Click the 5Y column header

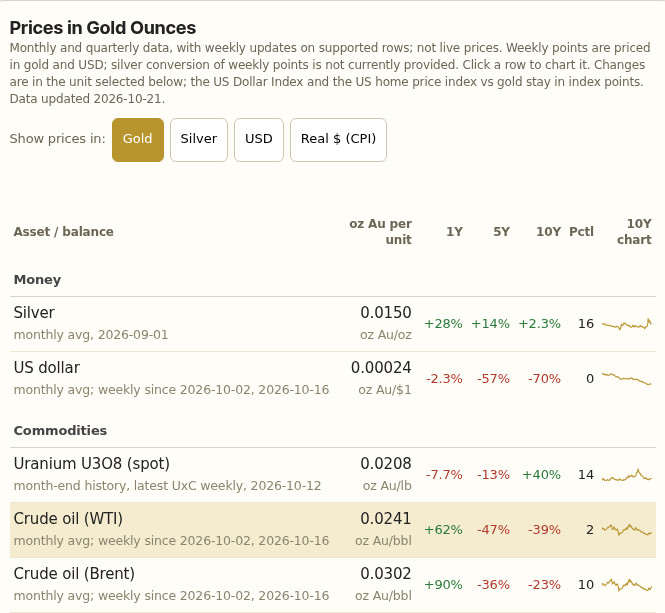pos(501,232)
